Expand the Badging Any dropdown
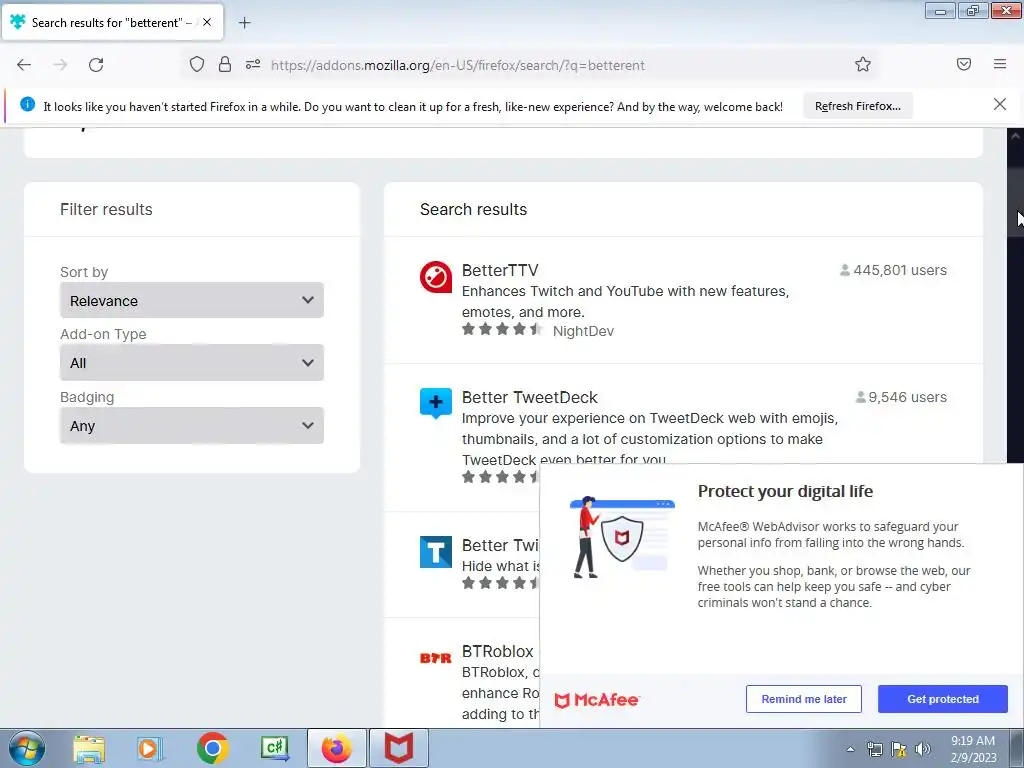The width and height of the screenshot is (1024, 768). tap(192, 426)
